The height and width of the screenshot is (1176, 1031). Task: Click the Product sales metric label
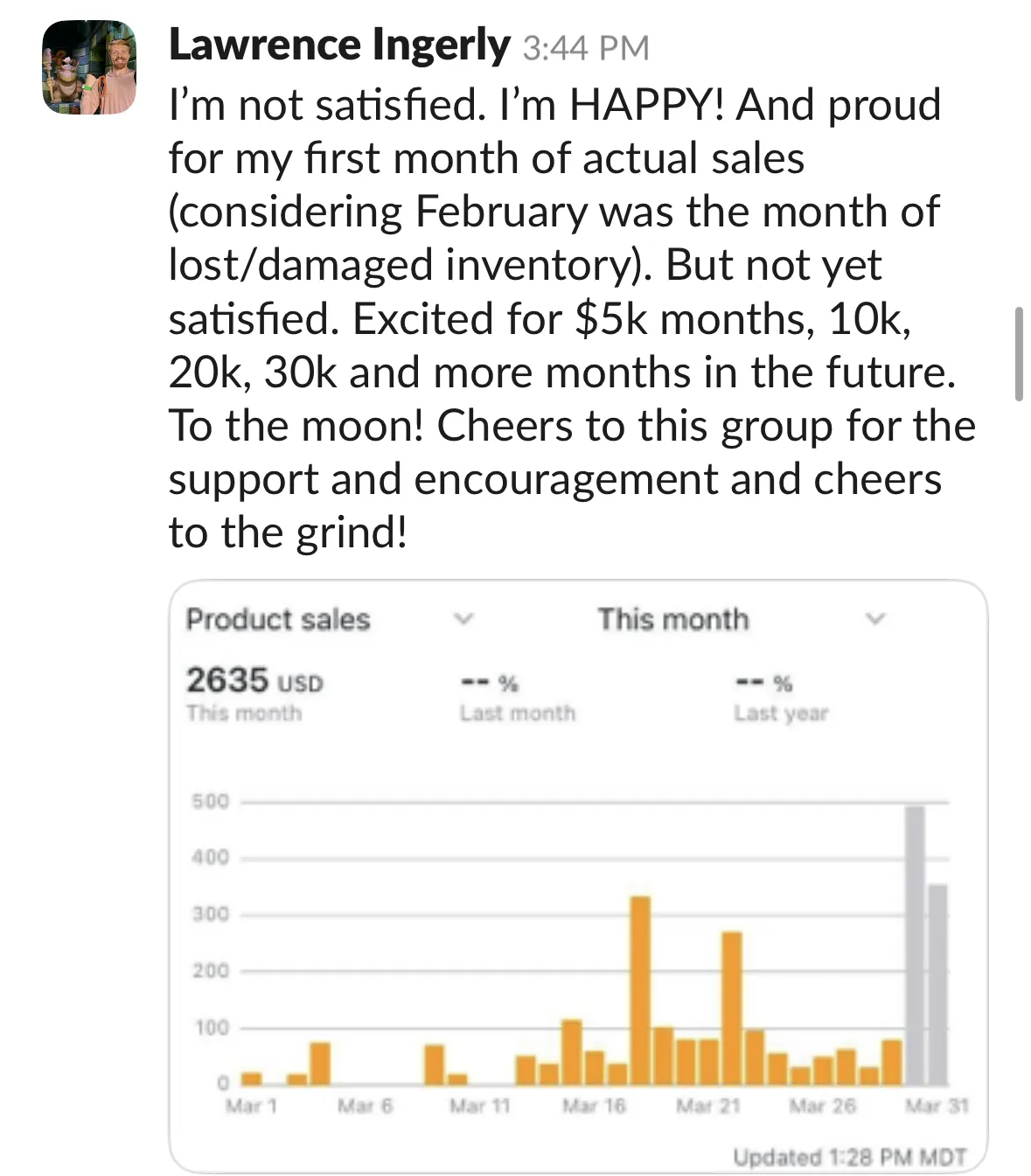[278, 619]
